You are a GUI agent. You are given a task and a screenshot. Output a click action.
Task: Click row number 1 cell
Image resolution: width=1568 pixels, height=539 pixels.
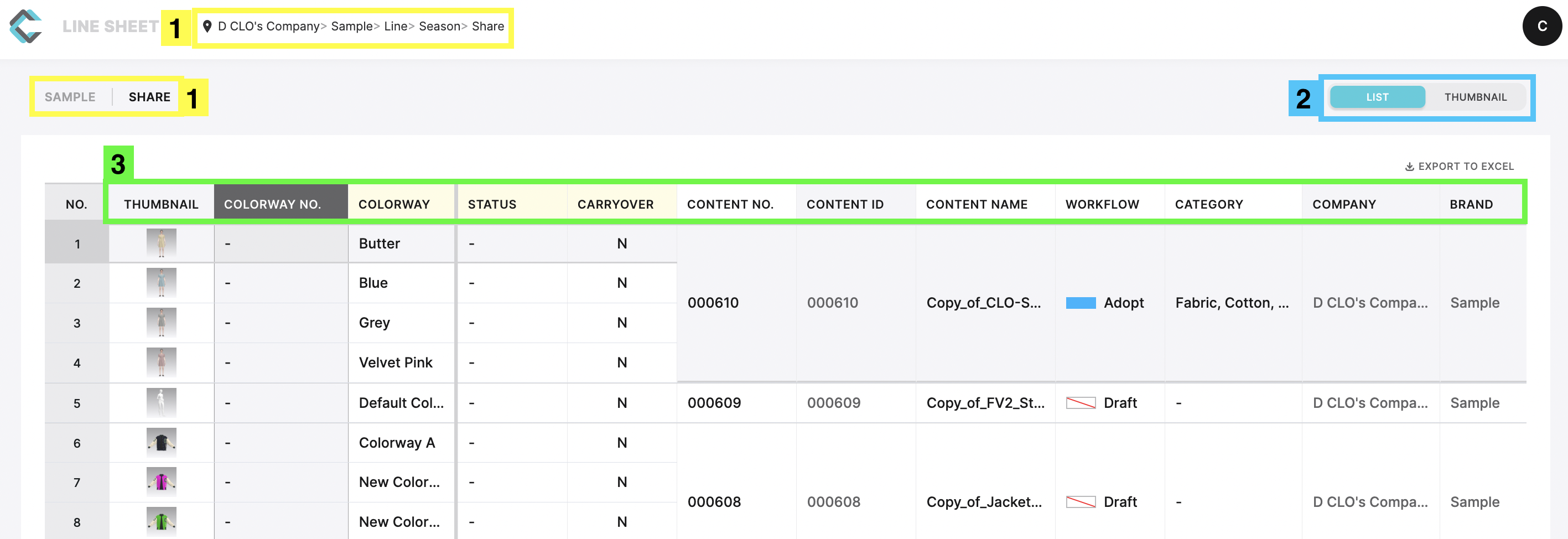pyautogui.click(x=77, y=243)
